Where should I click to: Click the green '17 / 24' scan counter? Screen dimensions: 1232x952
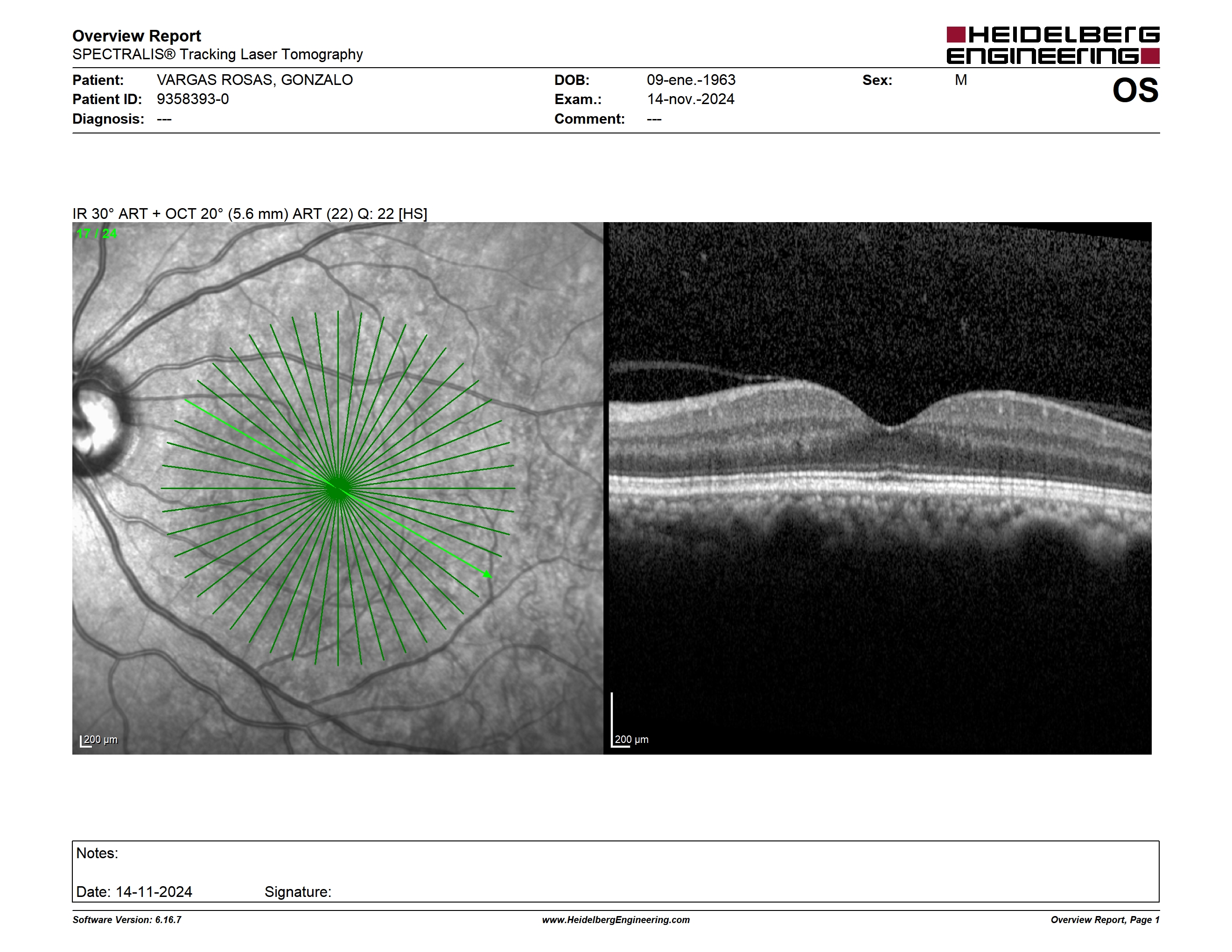[x=97, y=233]
